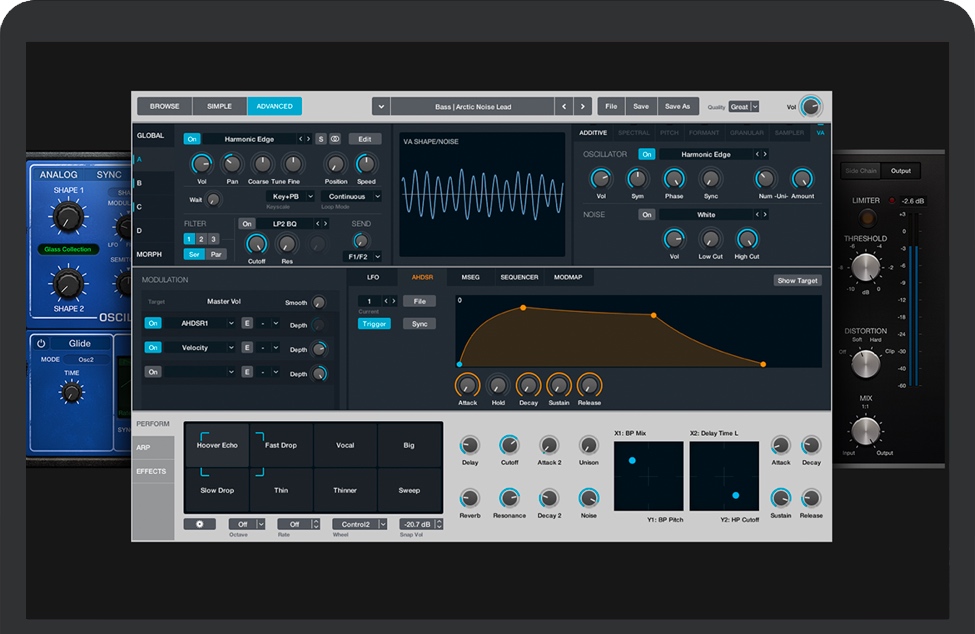This screenshot has width=975, height=634.
Task: Select the Hoover Echo transform pad
Action: (x=216, y=445)
